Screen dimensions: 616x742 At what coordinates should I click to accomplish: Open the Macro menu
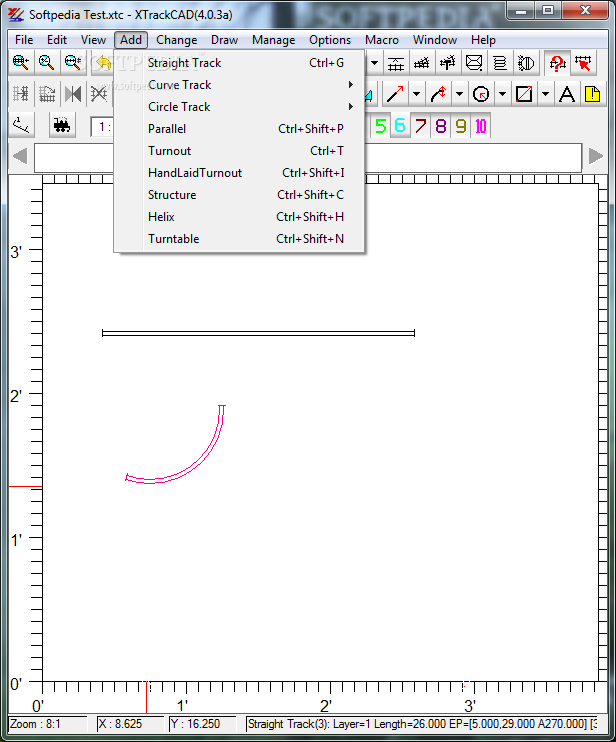pos(382,40)
